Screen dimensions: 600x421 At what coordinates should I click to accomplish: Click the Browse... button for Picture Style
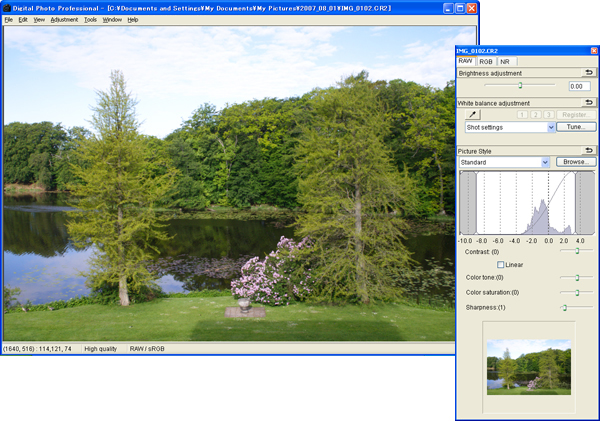(x=575, y=162)
